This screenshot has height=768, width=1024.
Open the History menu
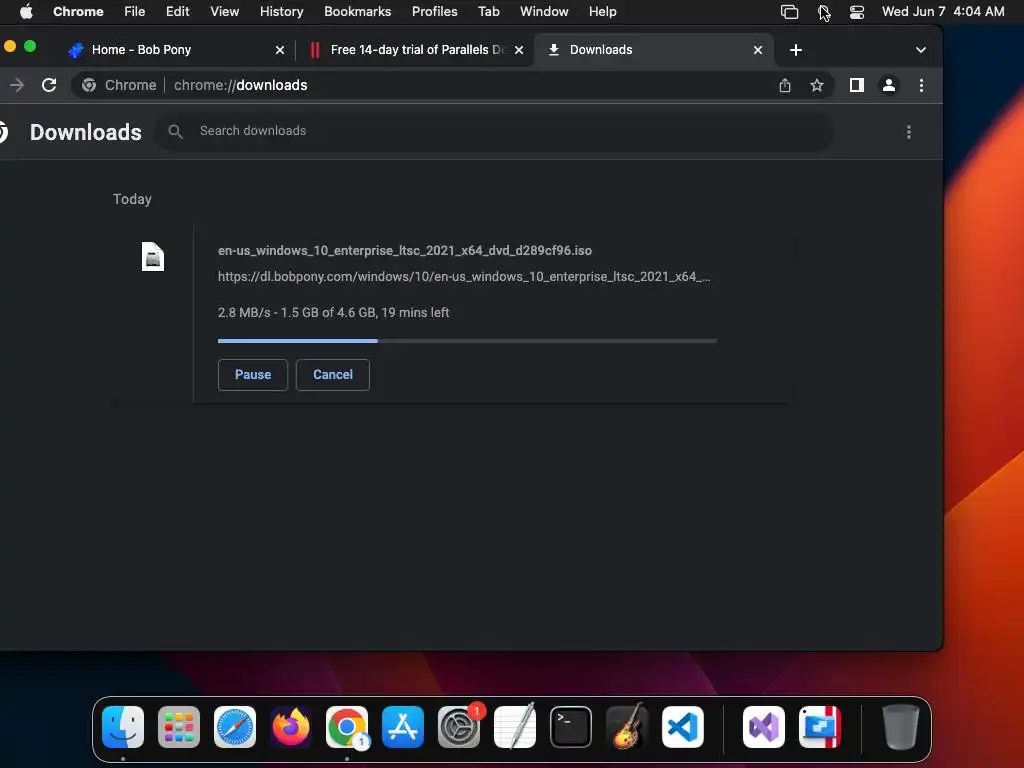(x=281, y=12)
